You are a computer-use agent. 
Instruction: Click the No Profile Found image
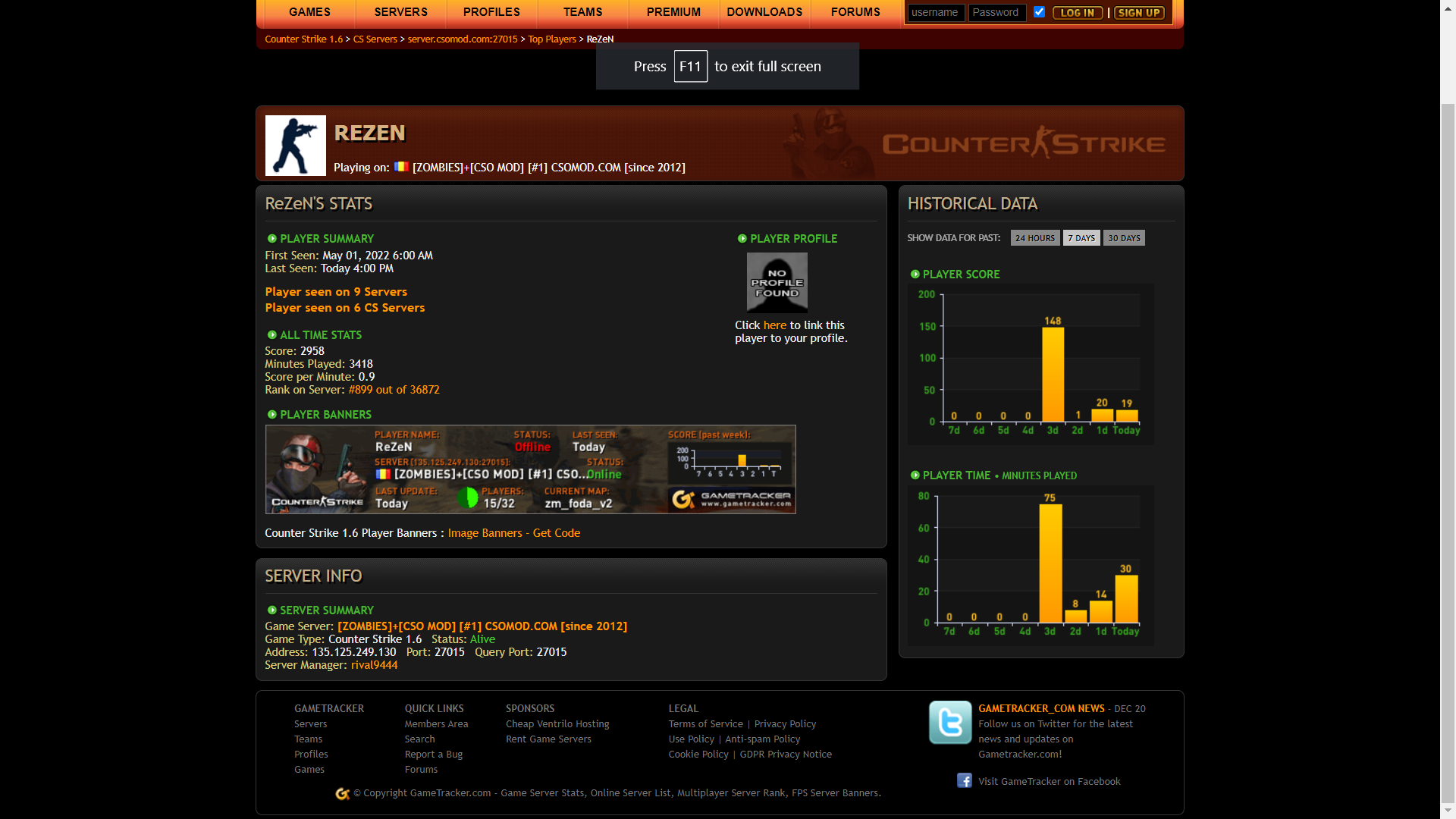pyautogui.click(x=777, y=282)
